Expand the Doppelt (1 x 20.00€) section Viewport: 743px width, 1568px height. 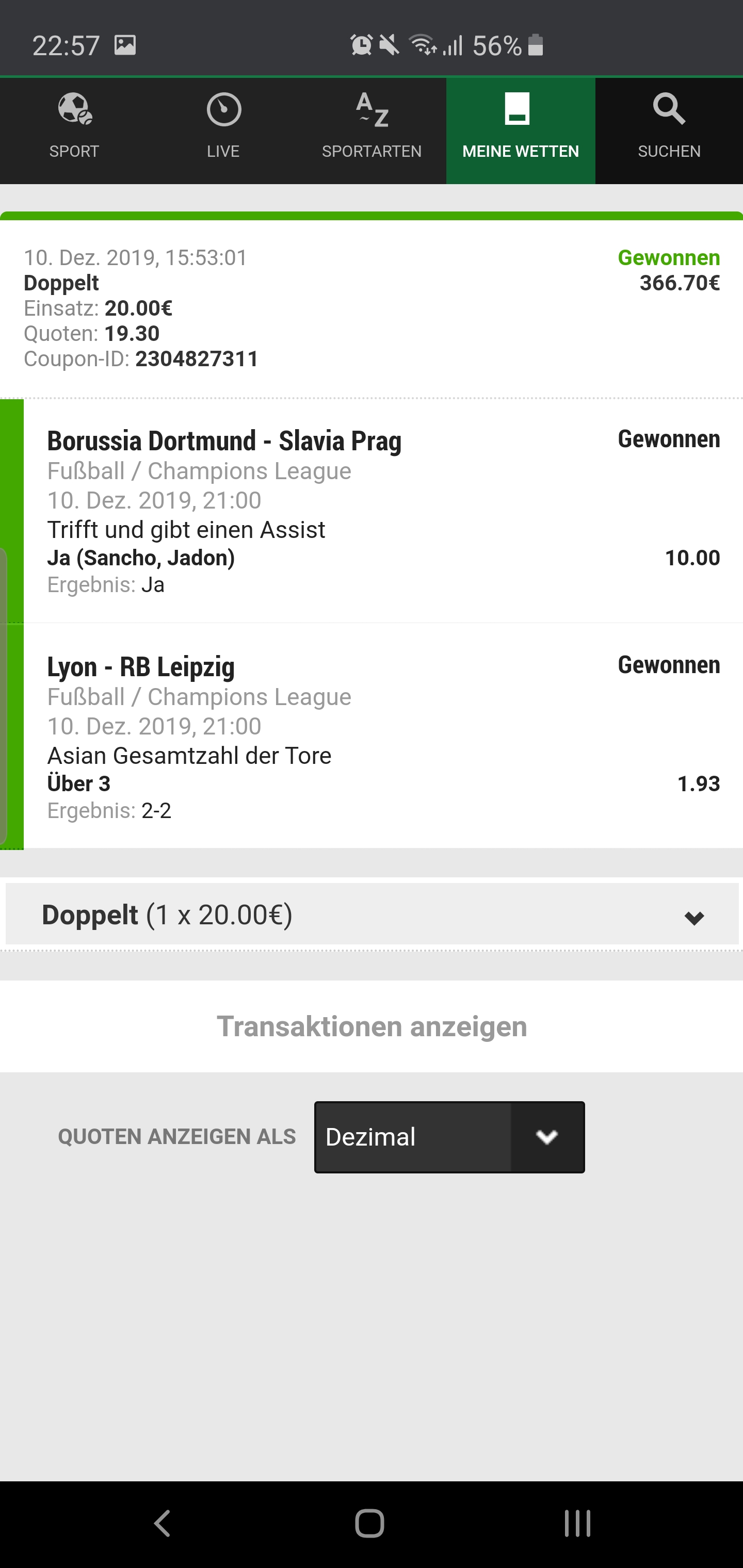167,915
